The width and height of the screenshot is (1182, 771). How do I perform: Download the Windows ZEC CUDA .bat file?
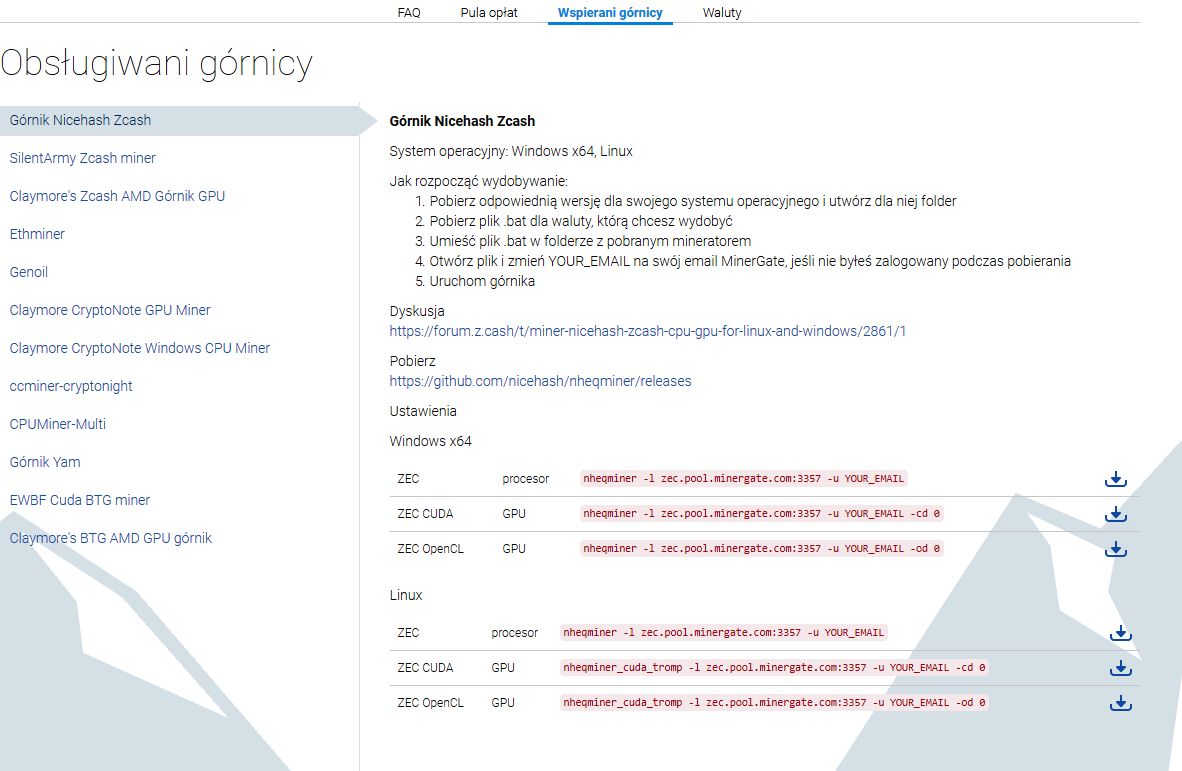click(x=1116, y=514)
